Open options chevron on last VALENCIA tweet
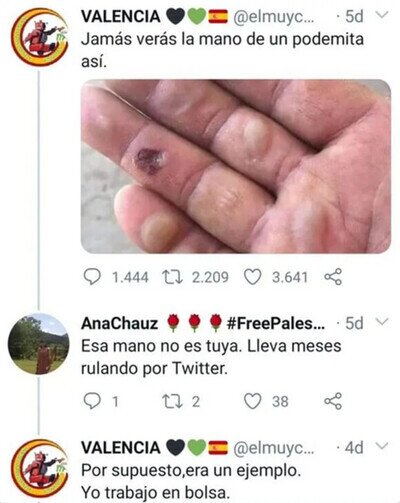 382,446
